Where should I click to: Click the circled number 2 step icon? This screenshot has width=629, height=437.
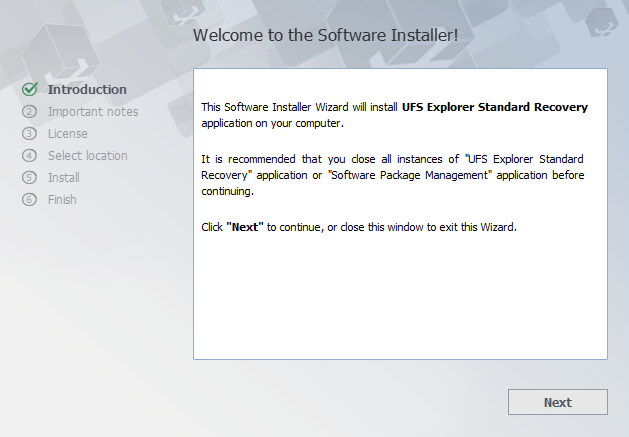[29, 112]
